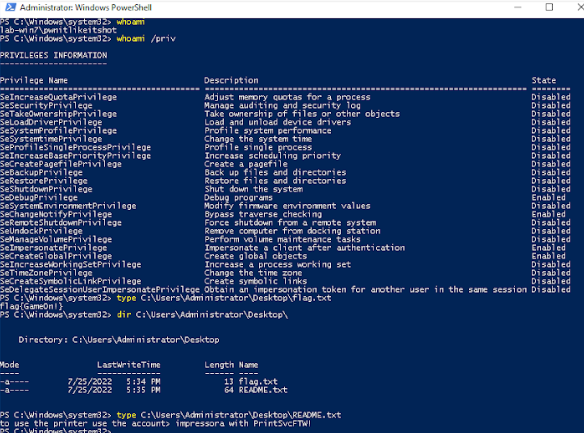
Task: Select 'SeBackupPrivilege' text
Action: pos(41,173)
